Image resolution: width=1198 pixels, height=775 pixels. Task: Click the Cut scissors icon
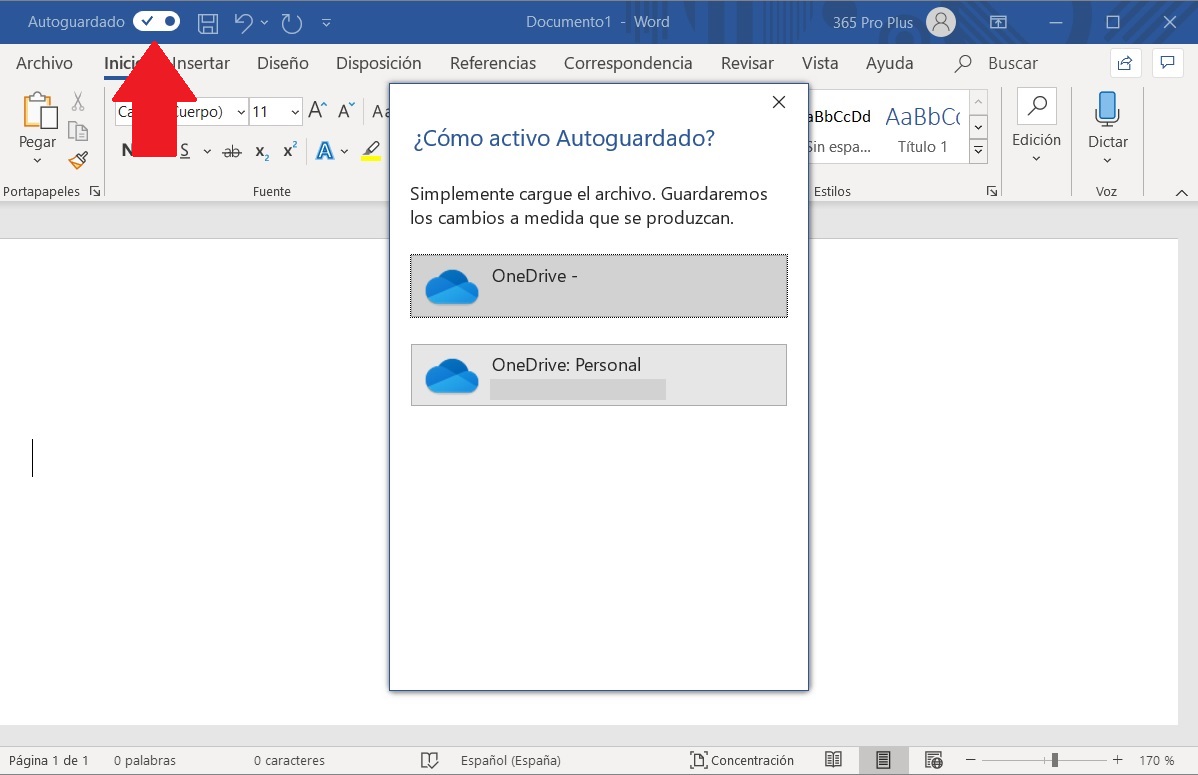(78, 102)
